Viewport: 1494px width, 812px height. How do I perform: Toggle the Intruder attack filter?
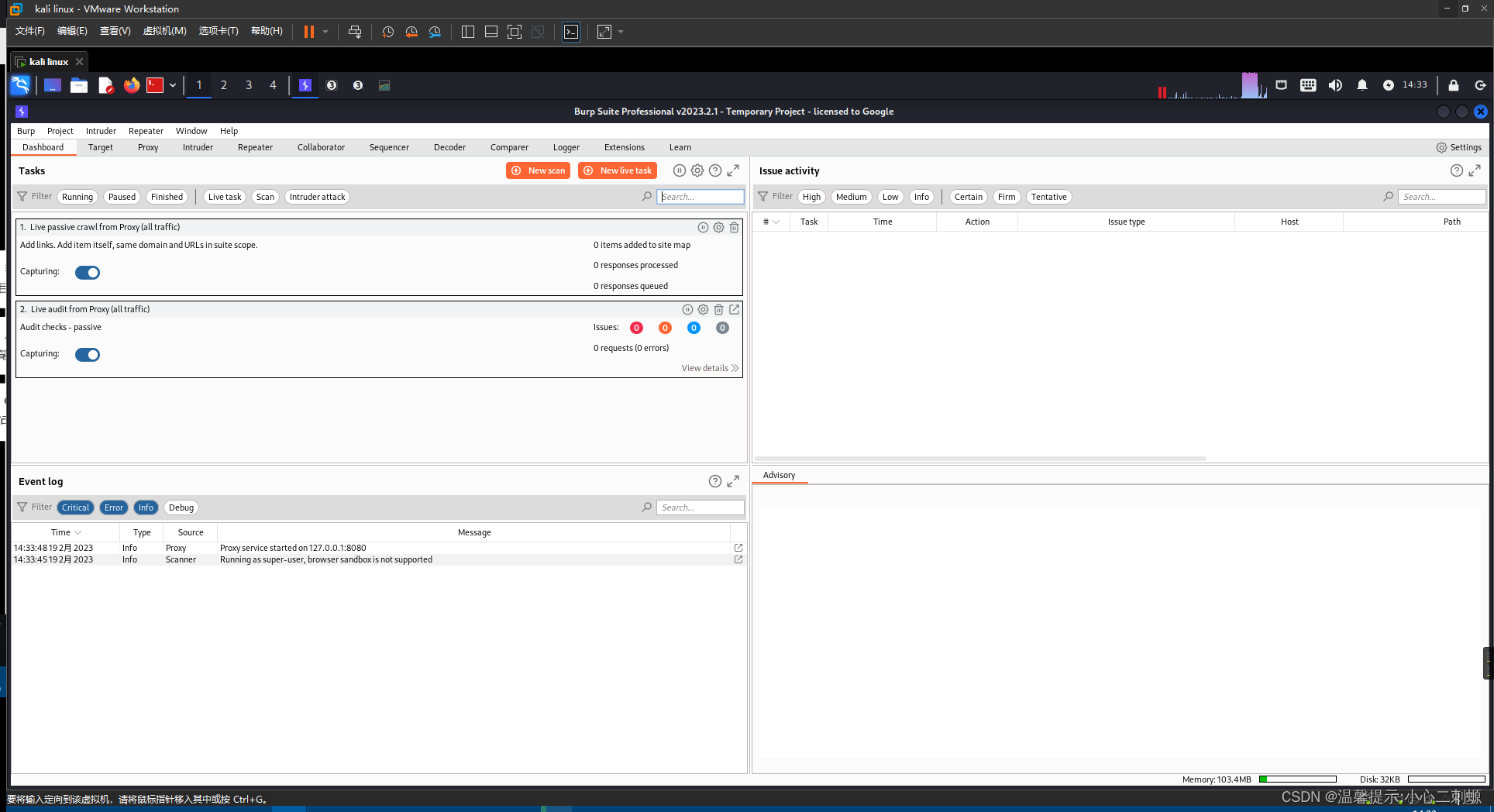coord(317,197)
